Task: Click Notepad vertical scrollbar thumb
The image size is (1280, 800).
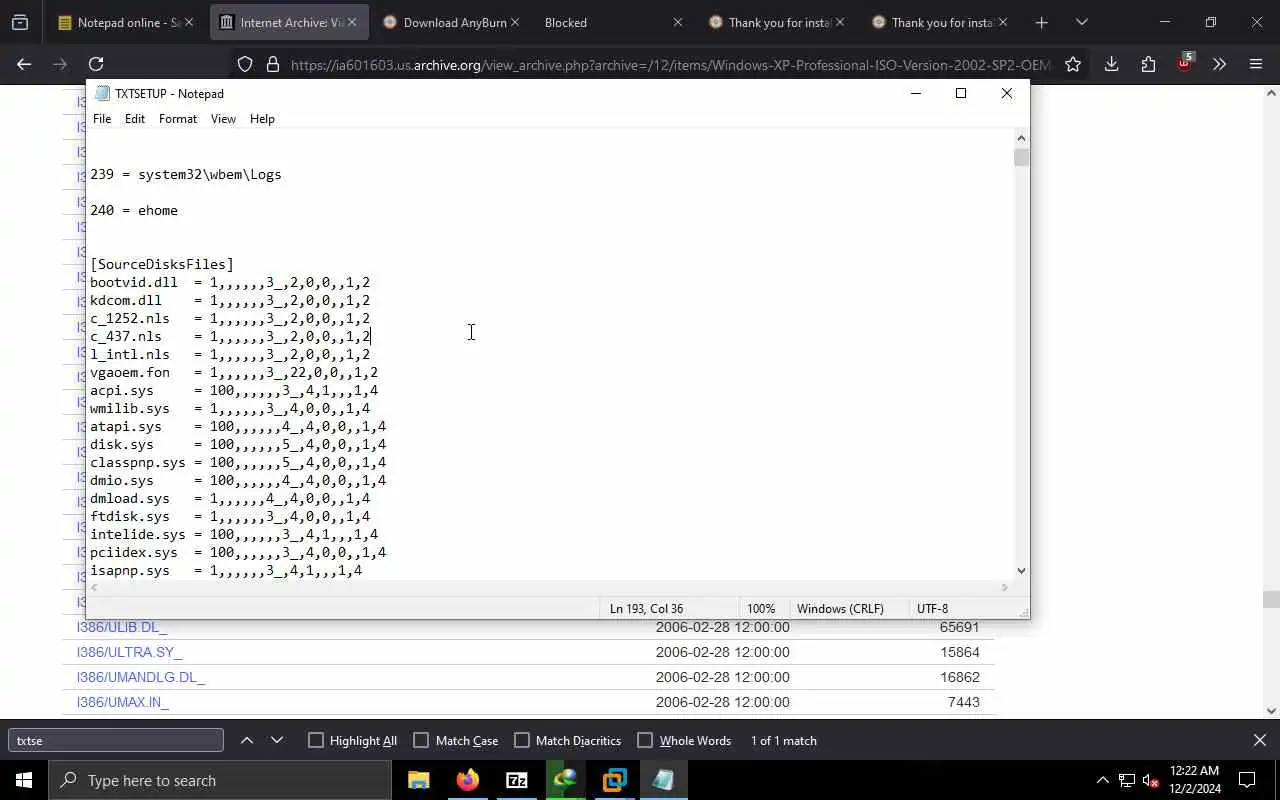Action: [x=1021, y=157]
